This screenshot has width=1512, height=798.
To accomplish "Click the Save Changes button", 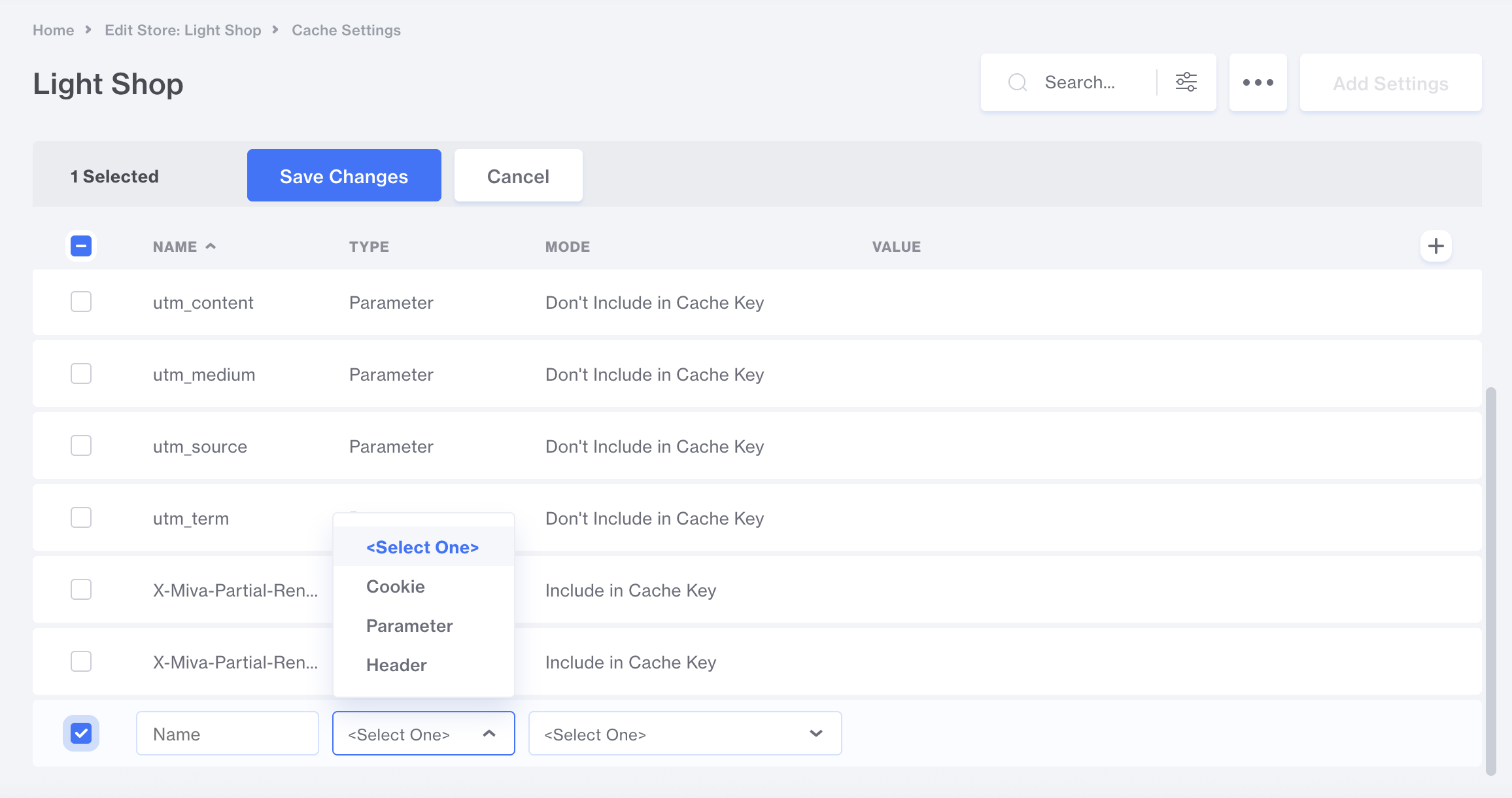I will point(344,175).
